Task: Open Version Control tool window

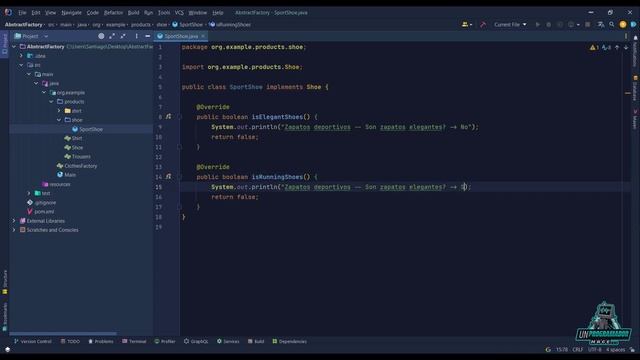Action: 33,341
